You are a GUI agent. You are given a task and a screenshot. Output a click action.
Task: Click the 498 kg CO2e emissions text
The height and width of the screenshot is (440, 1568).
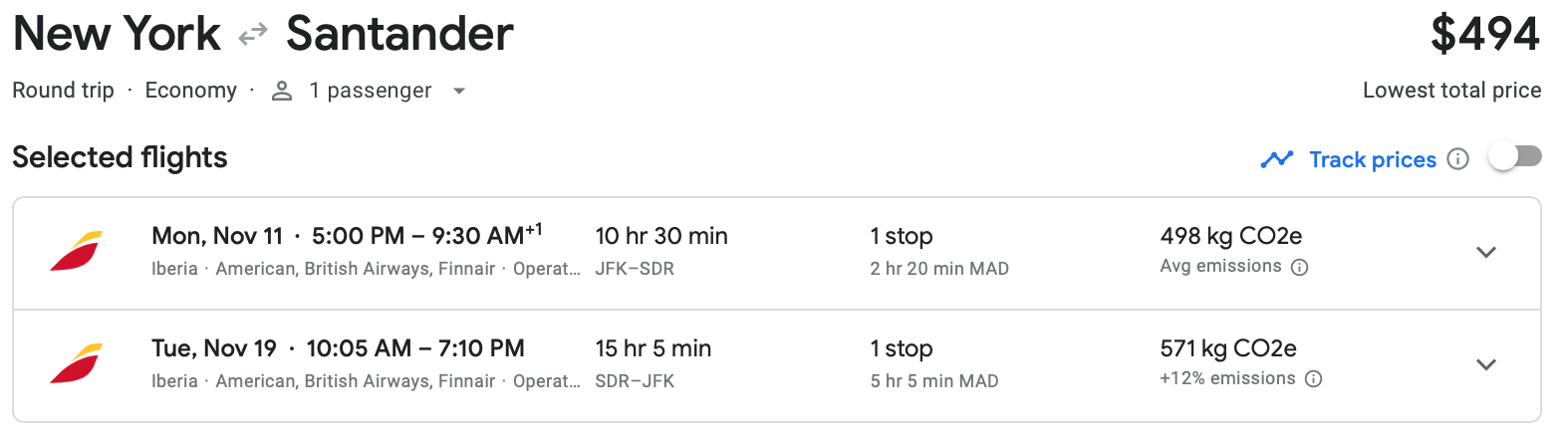pos(1230,236)
